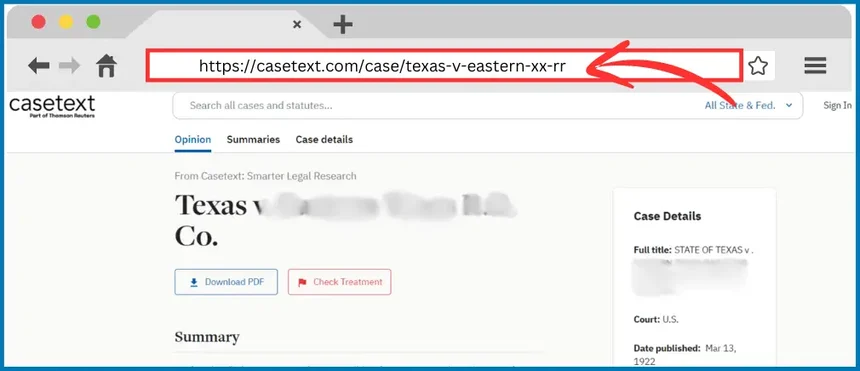Click the Check Treatment button
Image resolution: width=860 pixels, height=371 pixels.
pos(340,282)
